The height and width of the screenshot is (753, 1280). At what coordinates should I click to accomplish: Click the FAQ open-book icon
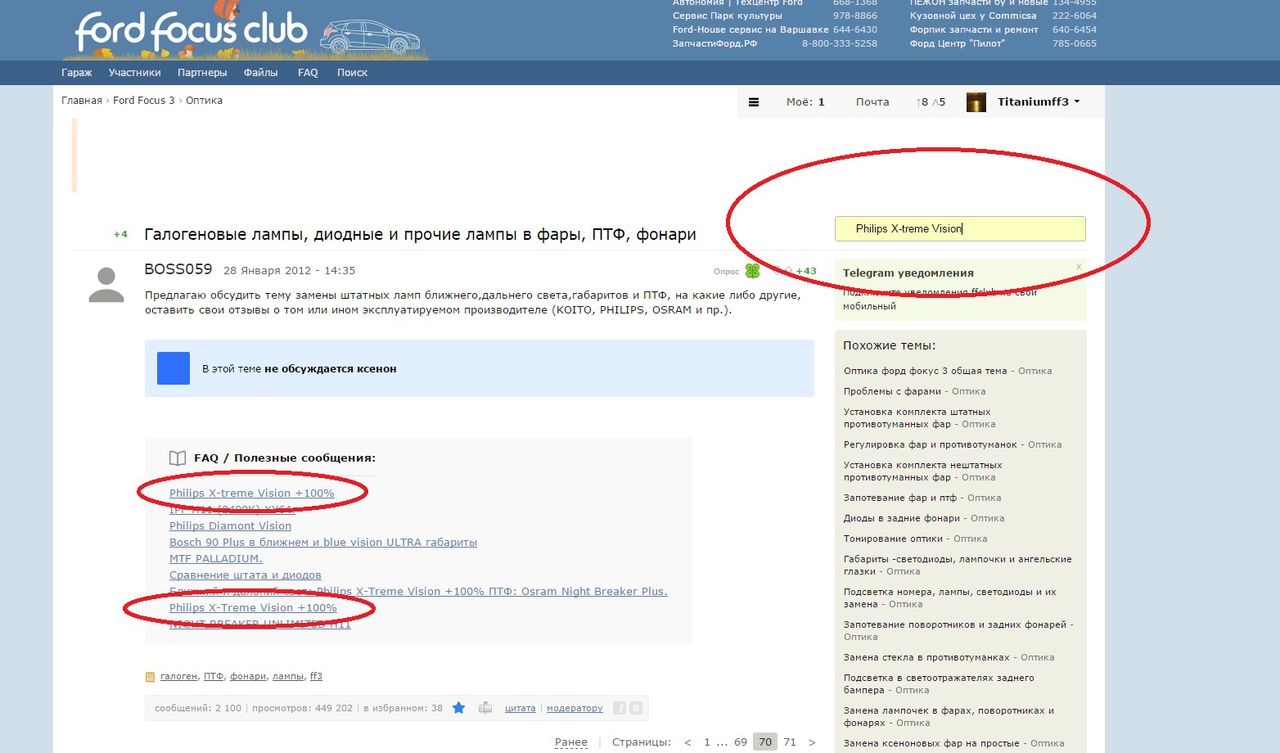click(177, 458)
